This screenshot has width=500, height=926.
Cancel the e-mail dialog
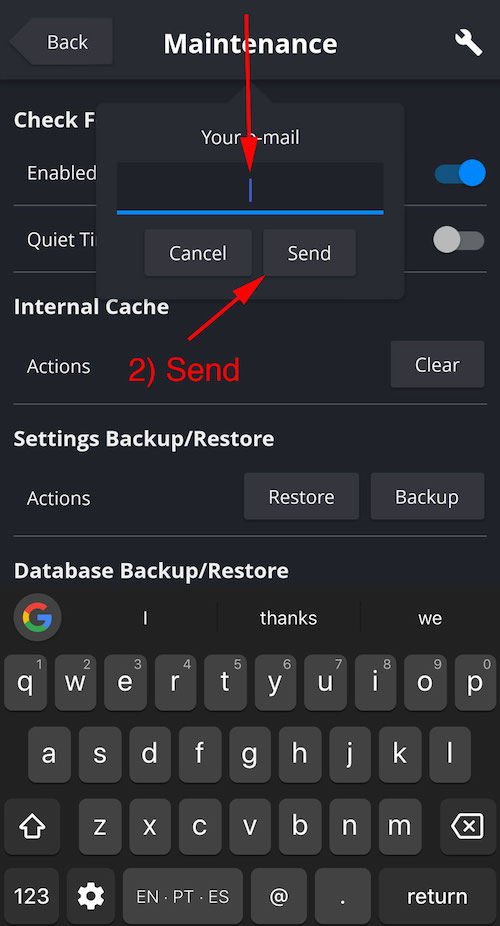click(198, 253)
